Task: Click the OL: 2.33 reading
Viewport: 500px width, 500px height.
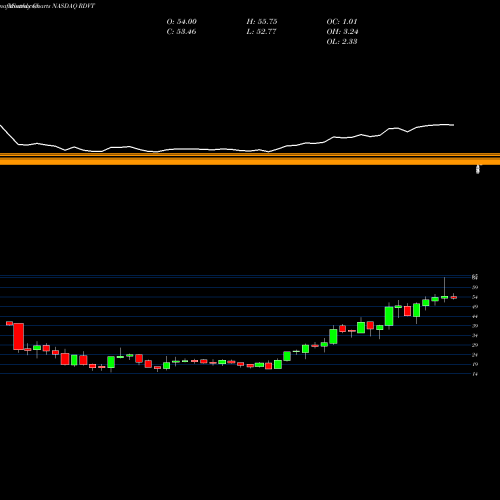Action: 342,42
